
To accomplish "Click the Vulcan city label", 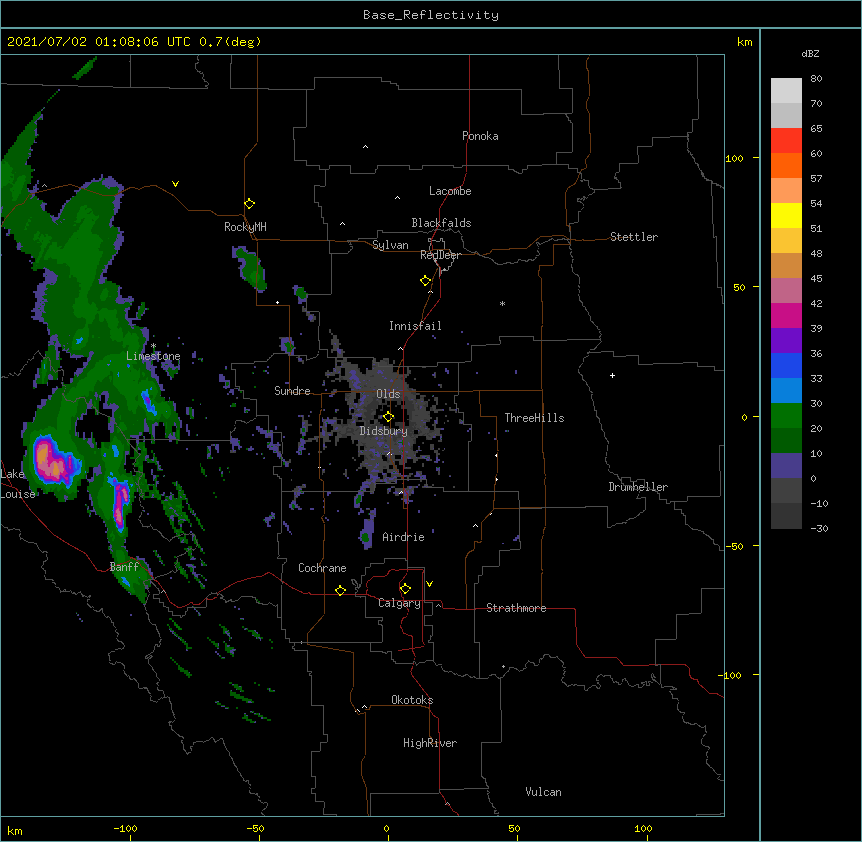I will (543, 792).
